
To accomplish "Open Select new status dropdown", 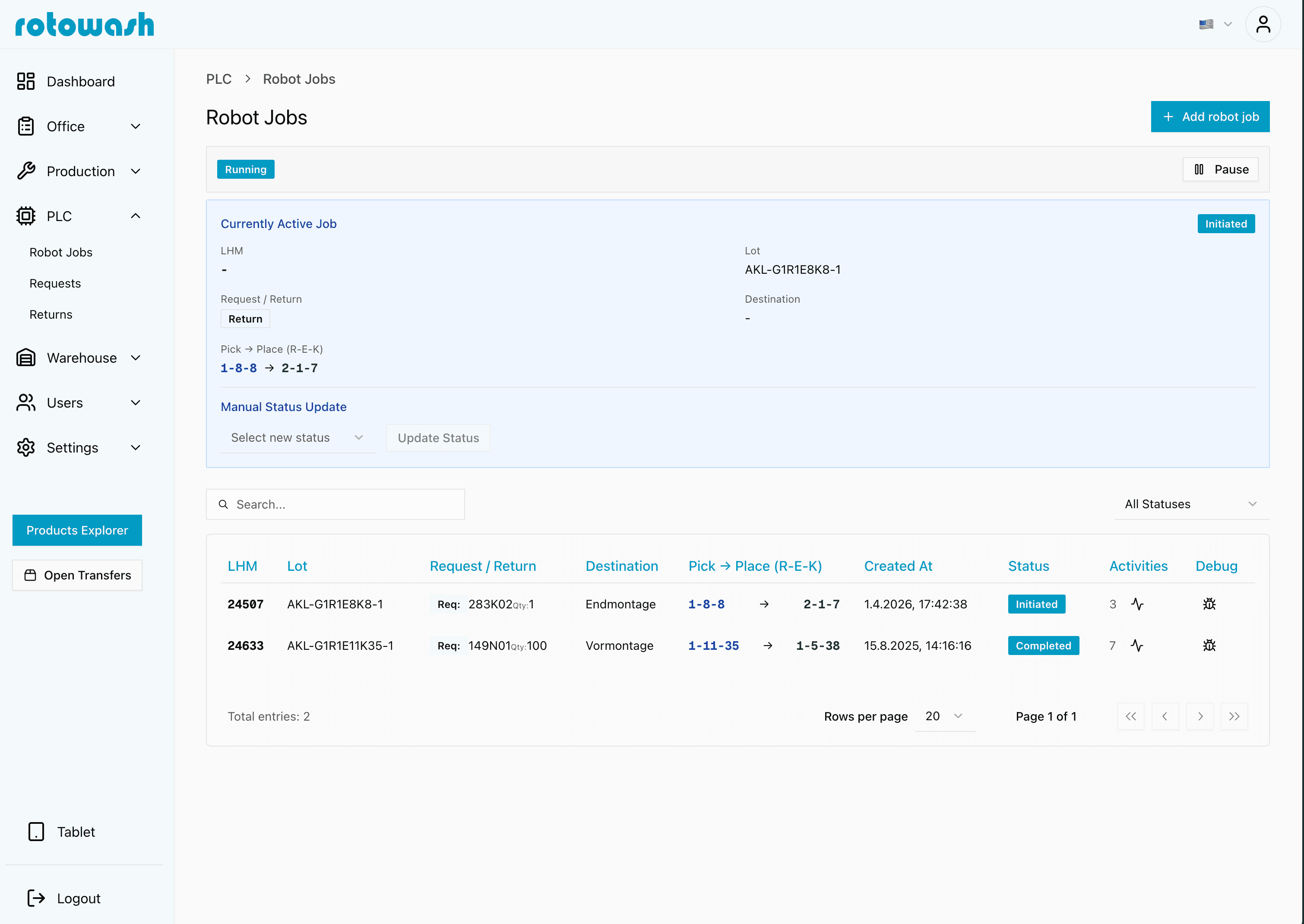I will pyautogui.click(x=298, y=438).
